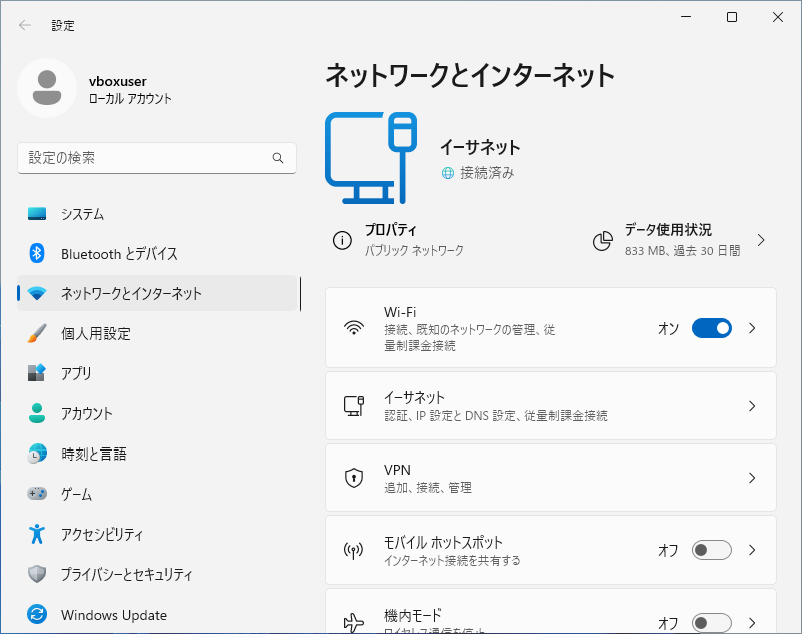
Task: Click the ゲーム controller icon
Action: coord(37,493)
